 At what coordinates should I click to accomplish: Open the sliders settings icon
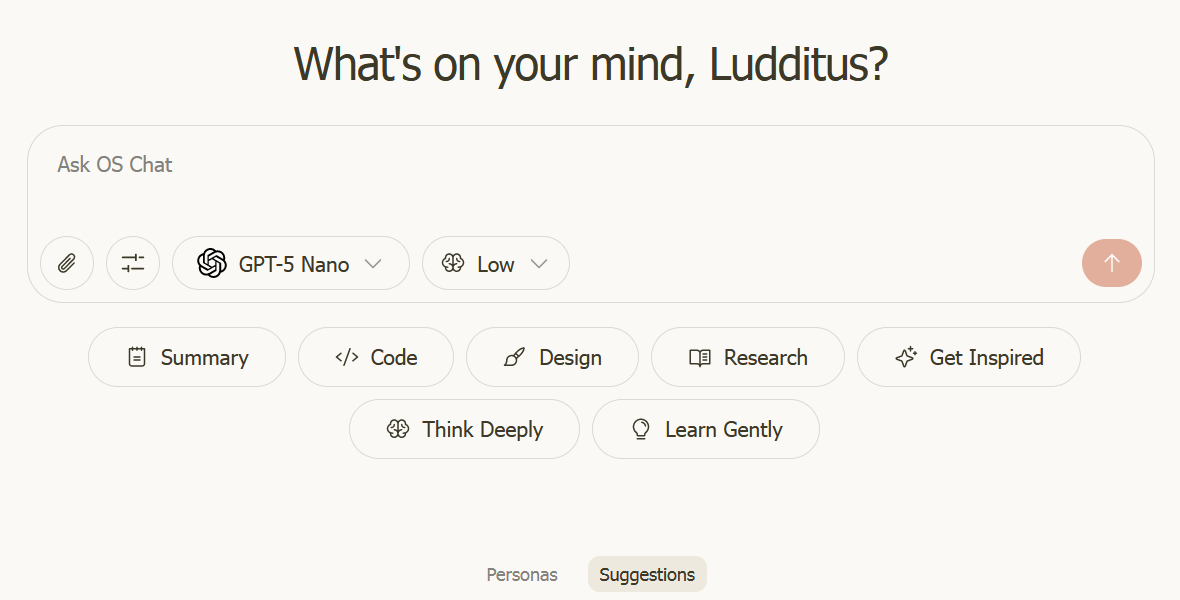click(133, 263)
